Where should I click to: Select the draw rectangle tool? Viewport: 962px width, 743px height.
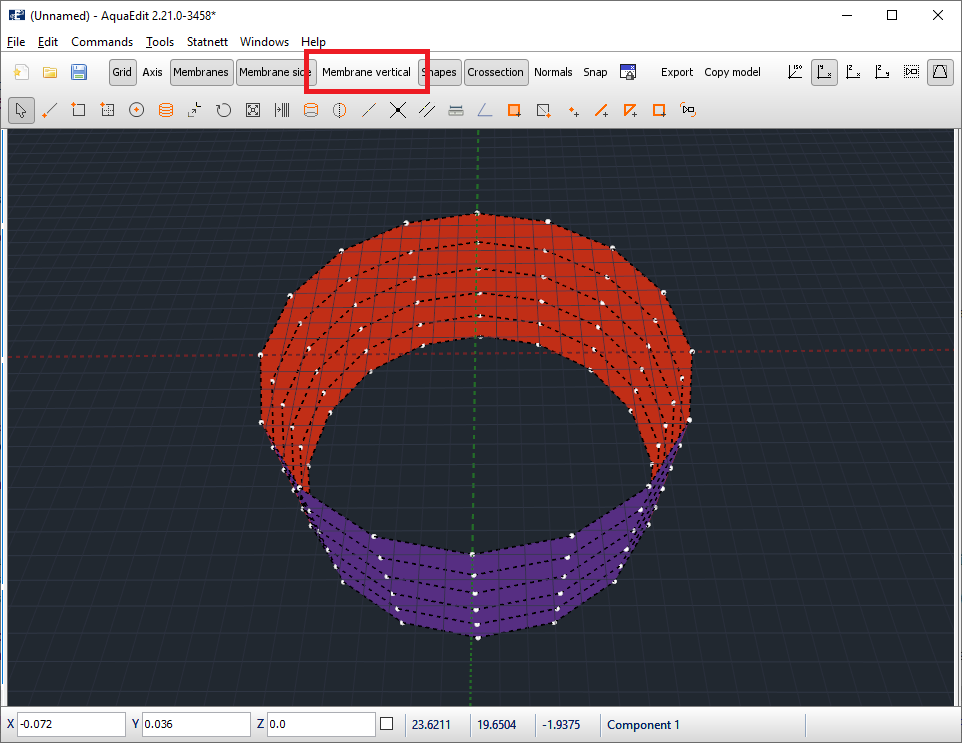point(78,110)
